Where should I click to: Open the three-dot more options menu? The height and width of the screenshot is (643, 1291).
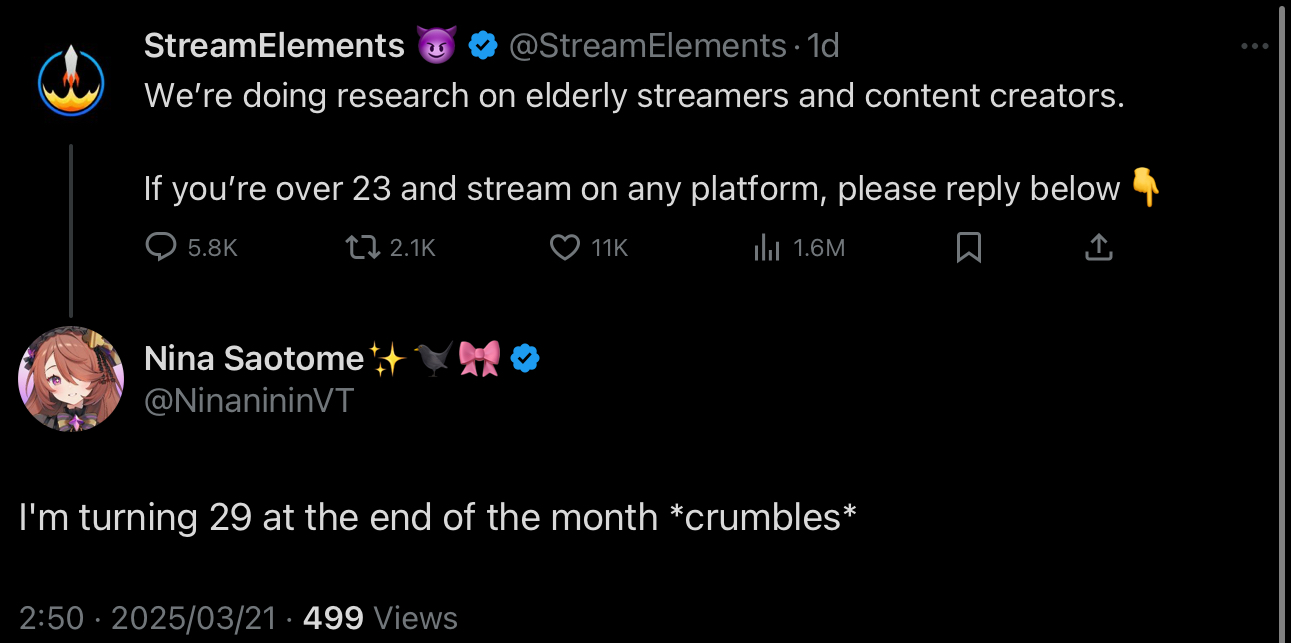point(1254,46)
